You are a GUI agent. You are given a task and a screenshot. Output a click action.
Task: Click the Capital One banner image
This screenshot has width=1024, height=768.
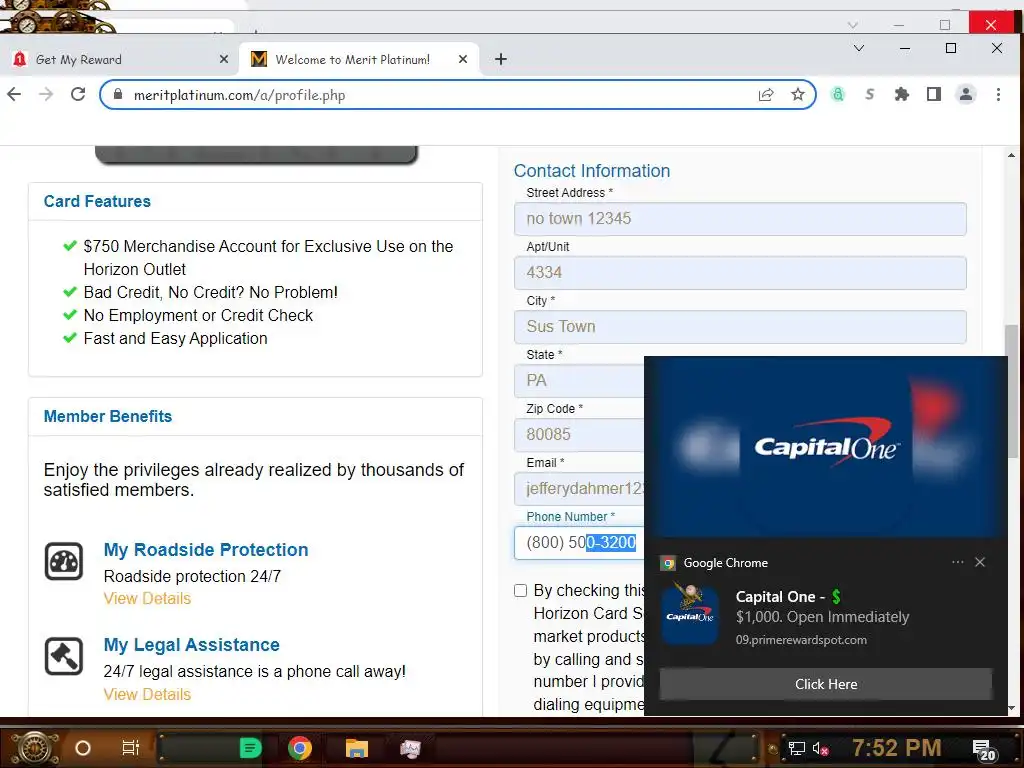click(x=825, y=447)
